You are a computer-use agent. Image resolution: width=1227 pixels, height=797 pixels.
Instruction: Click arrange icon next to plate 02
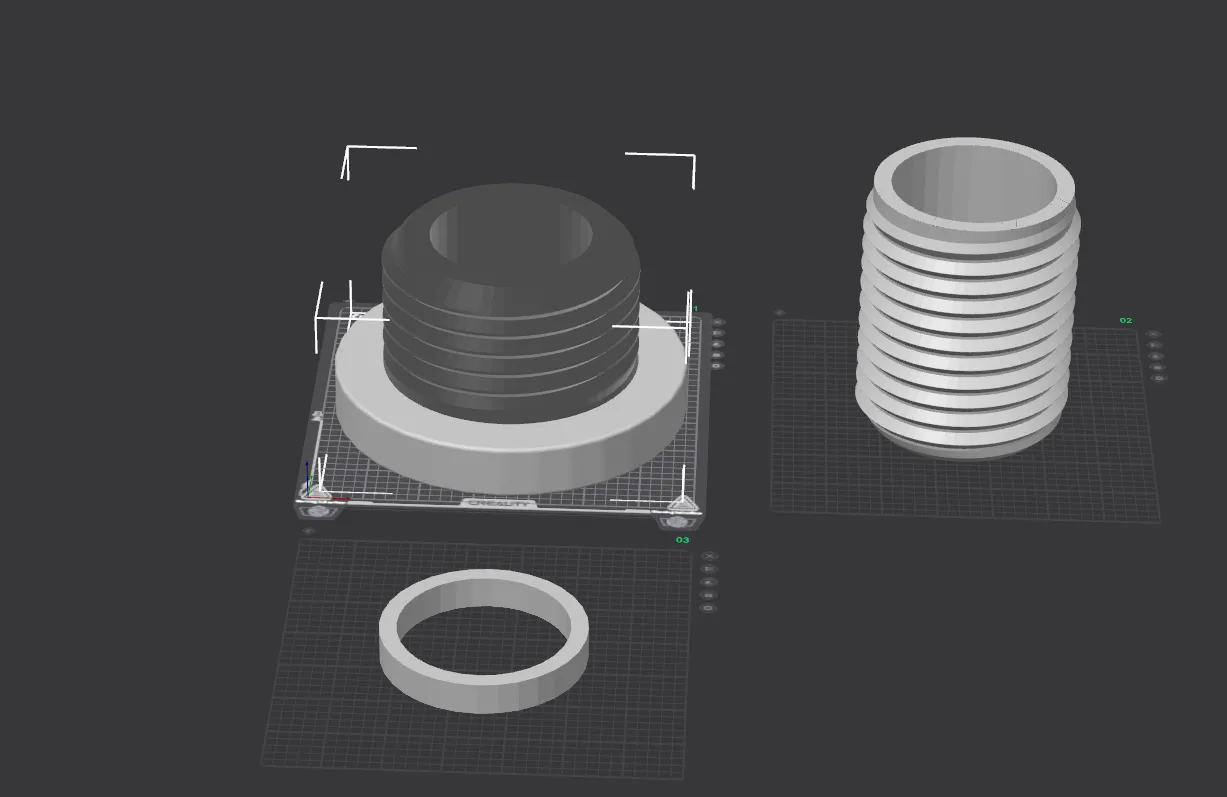click(x=1156, y=356)
